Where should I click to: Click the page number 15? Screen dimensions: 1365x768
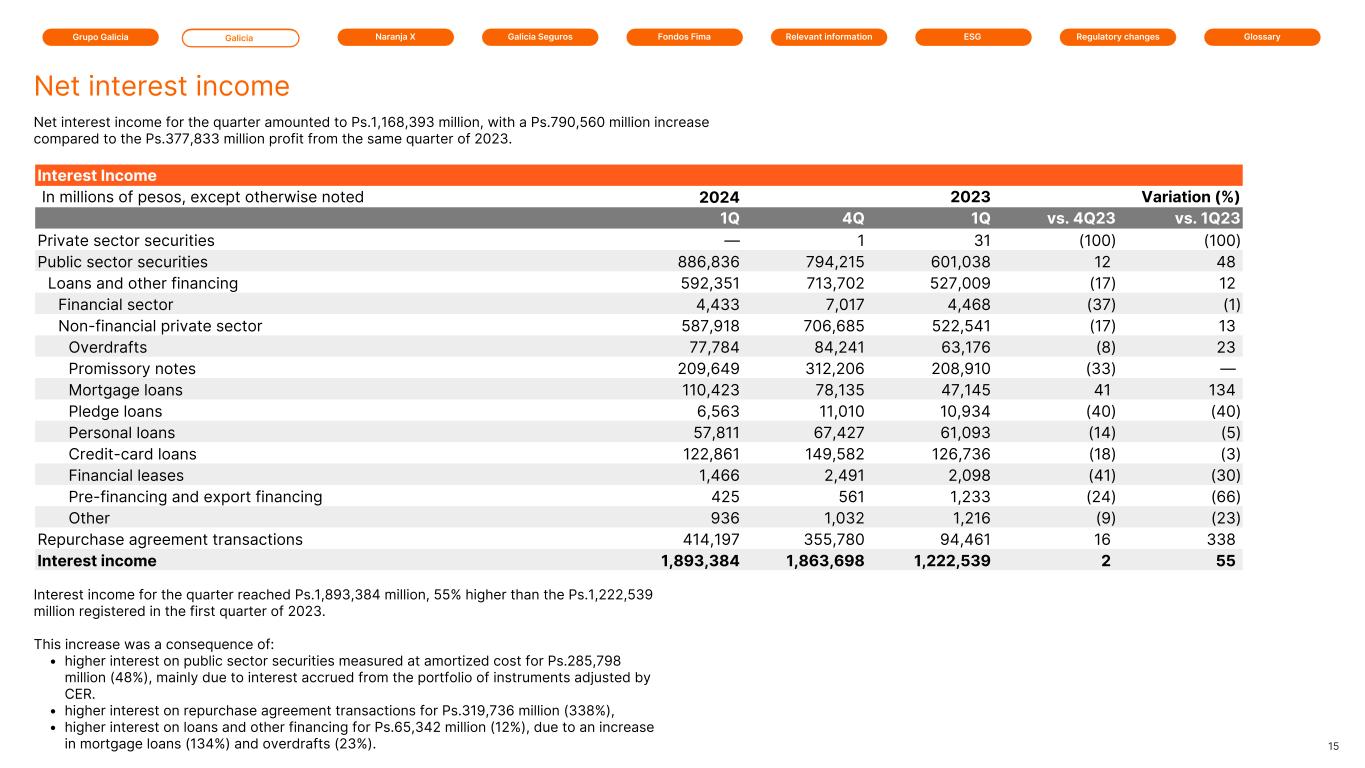[1333, 746]
